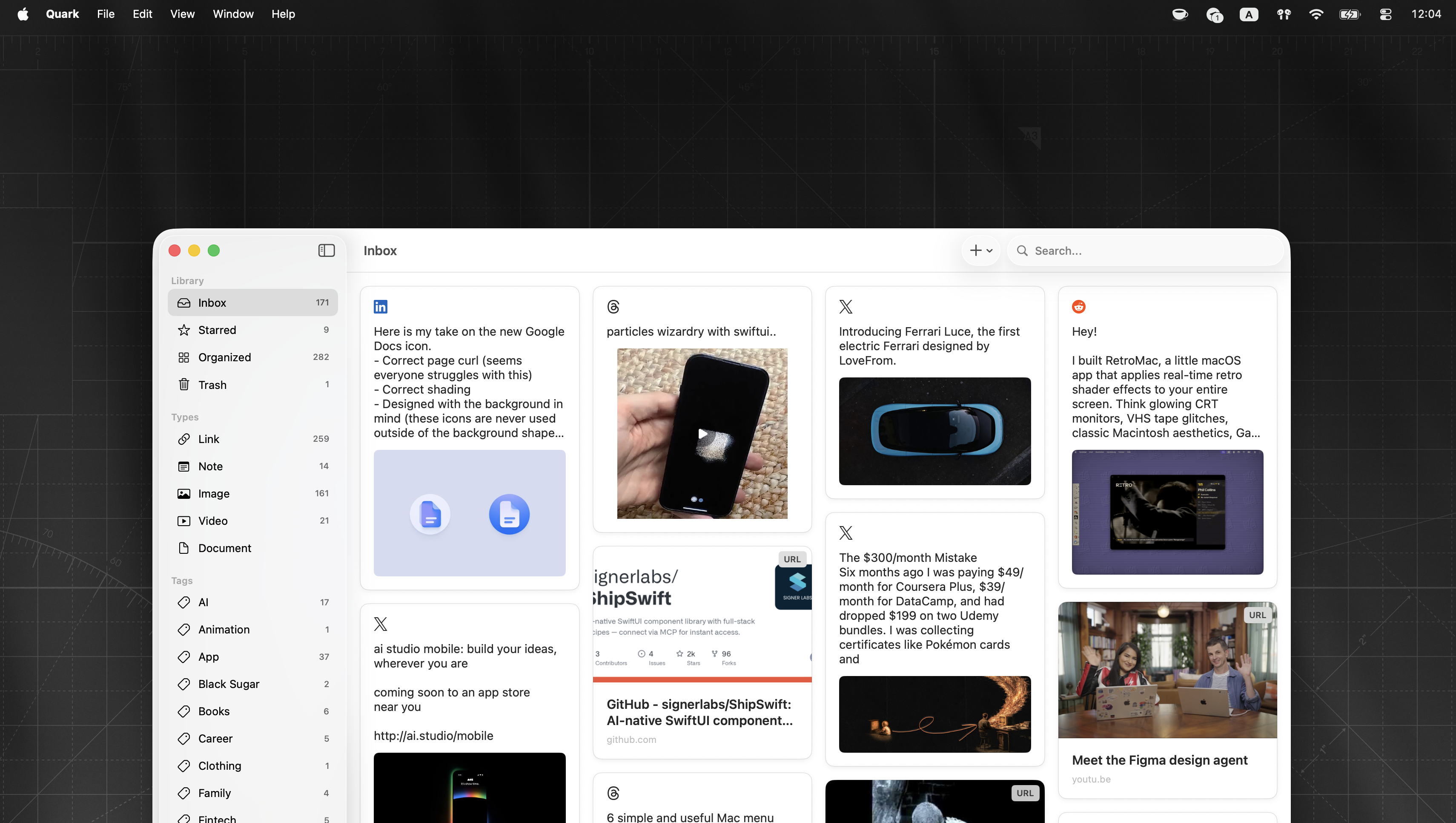Click the youtu.be source link
The width and height of the screenshot is (1456, 823).
click(1091, 780)
